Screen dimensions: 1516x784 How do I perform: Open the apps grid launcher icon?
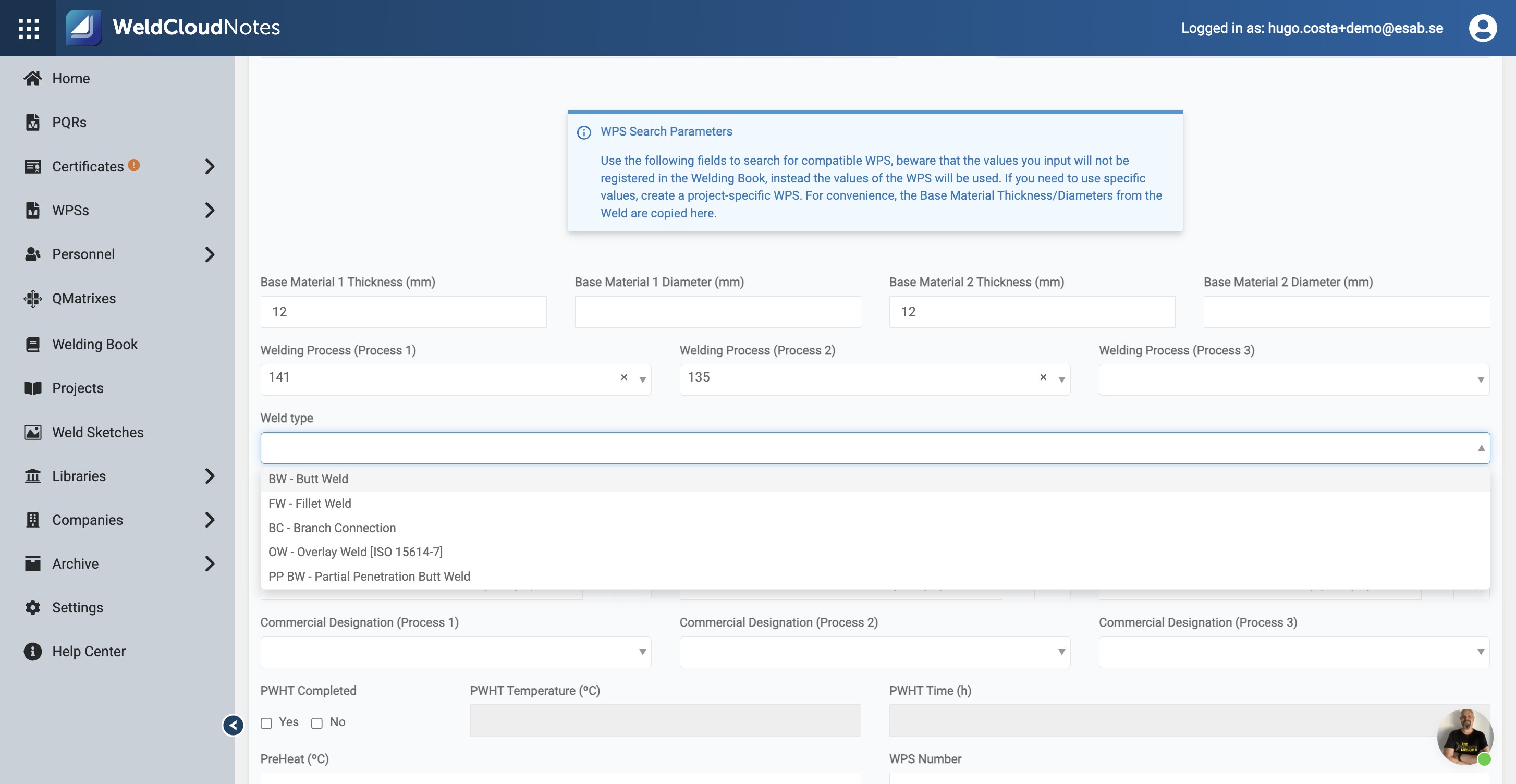pos(28,28)
